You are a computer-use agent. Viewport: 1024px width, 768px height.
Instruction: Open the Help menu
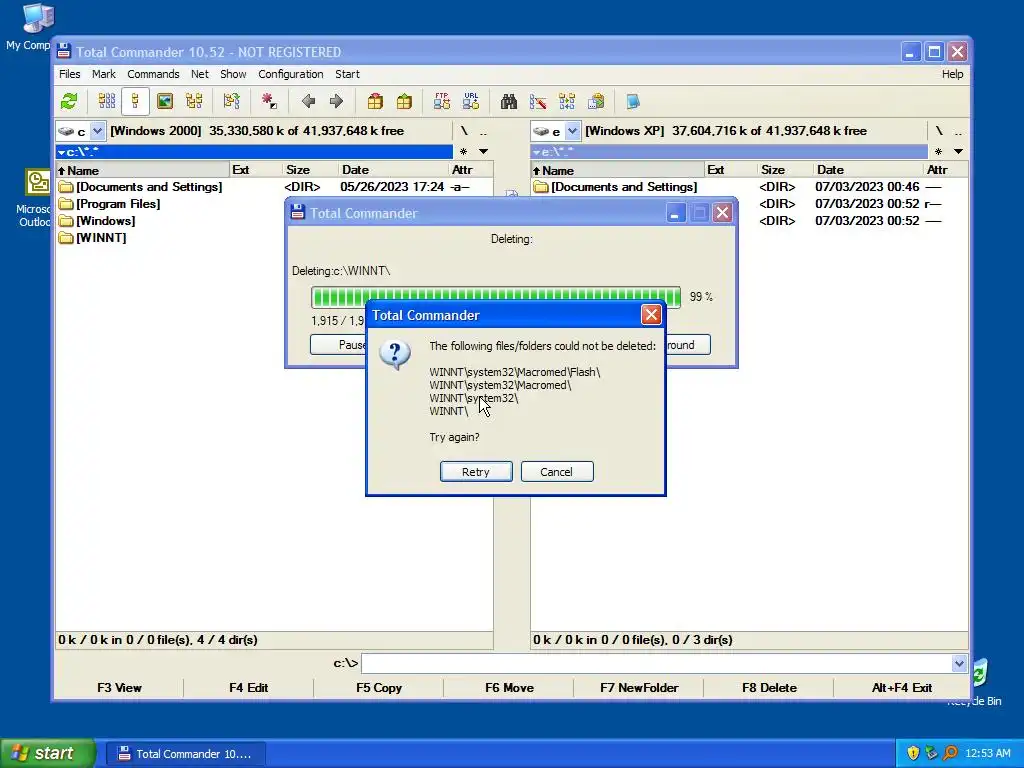coord(952,74)
